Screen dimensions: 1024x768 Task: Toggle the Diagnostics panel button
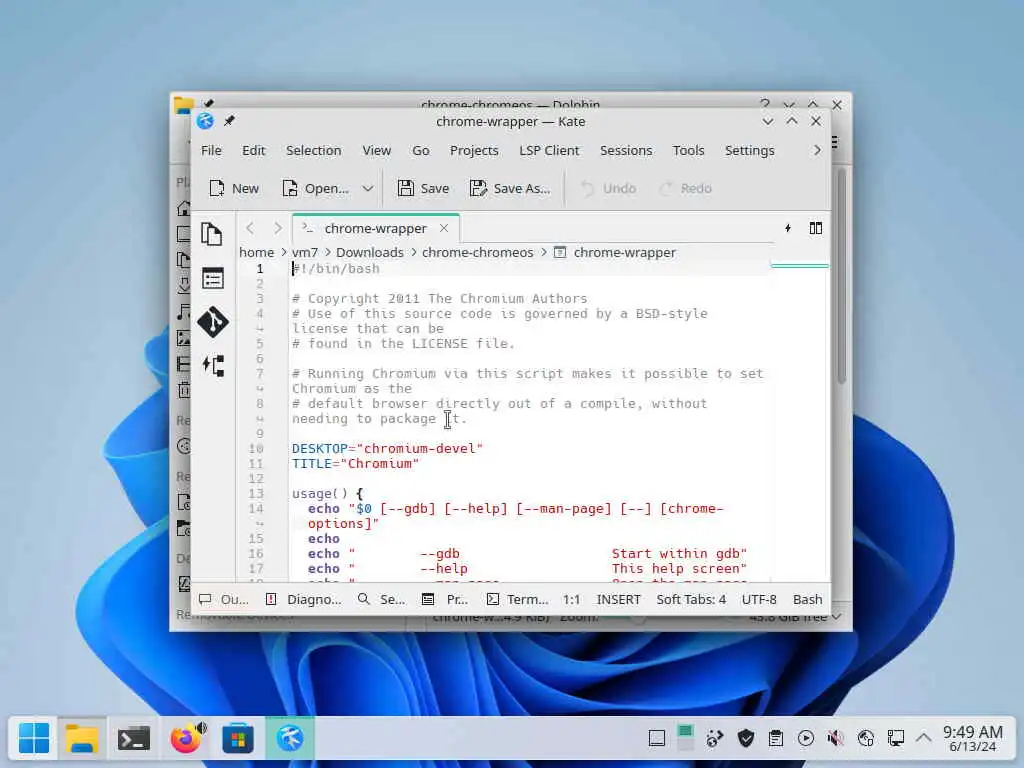pos(304,600)
